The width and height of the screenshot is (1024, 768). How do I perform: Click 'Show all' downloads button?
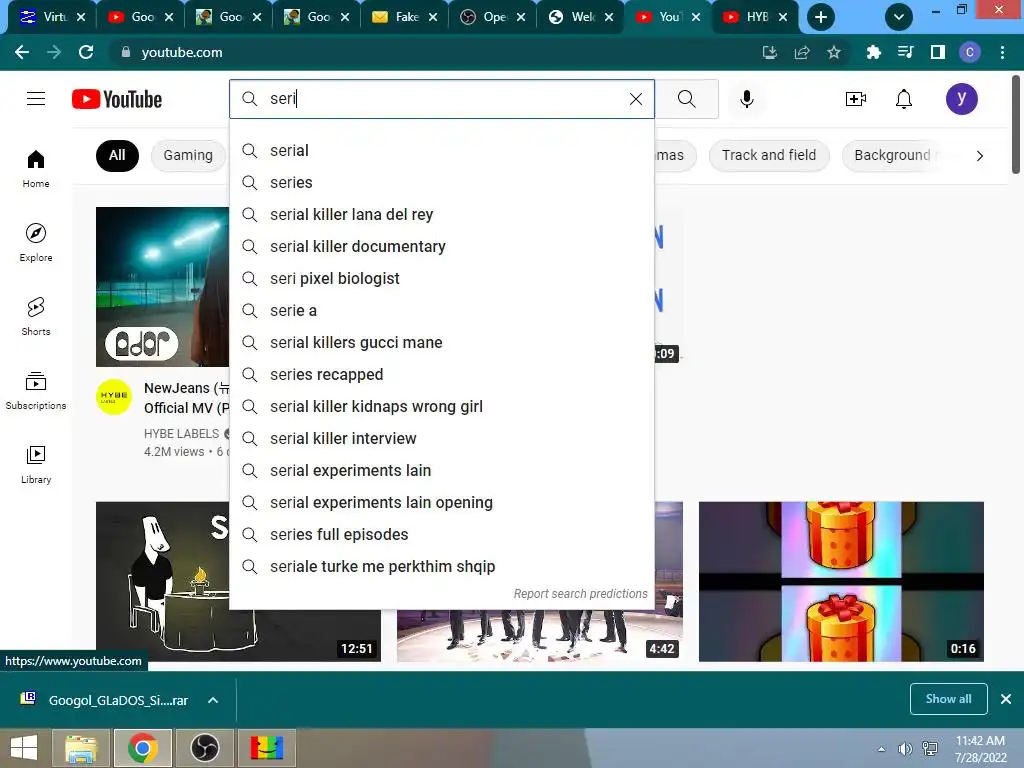tap(948, 699)
